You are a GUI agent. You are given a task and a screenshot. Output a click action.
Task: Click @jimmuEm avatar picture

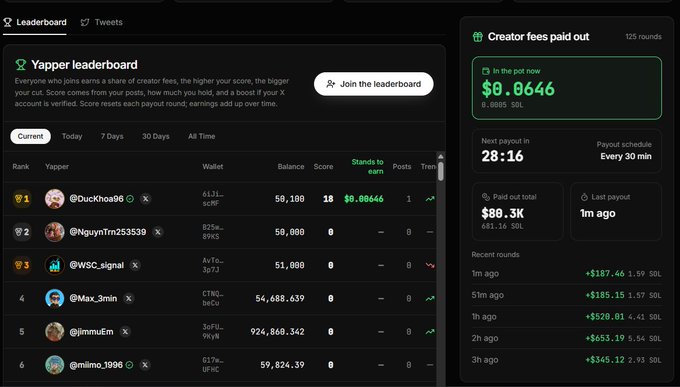pyautogui.click(x=55, y=331)
